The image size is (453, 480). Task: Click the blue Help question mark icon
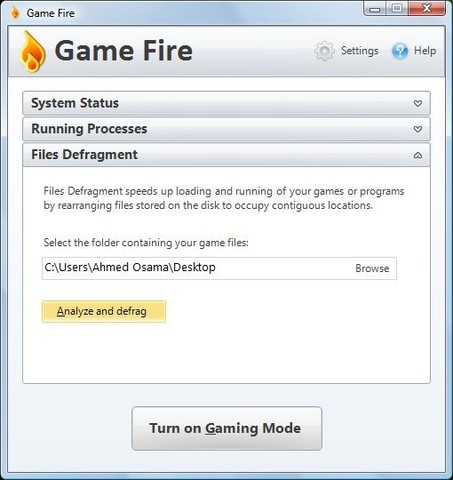(400, 51)
